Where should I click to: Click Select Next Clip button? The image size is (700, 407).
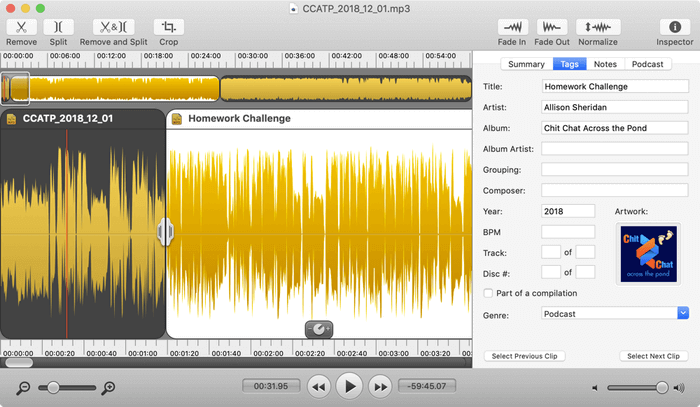click(x=653, y=356)
